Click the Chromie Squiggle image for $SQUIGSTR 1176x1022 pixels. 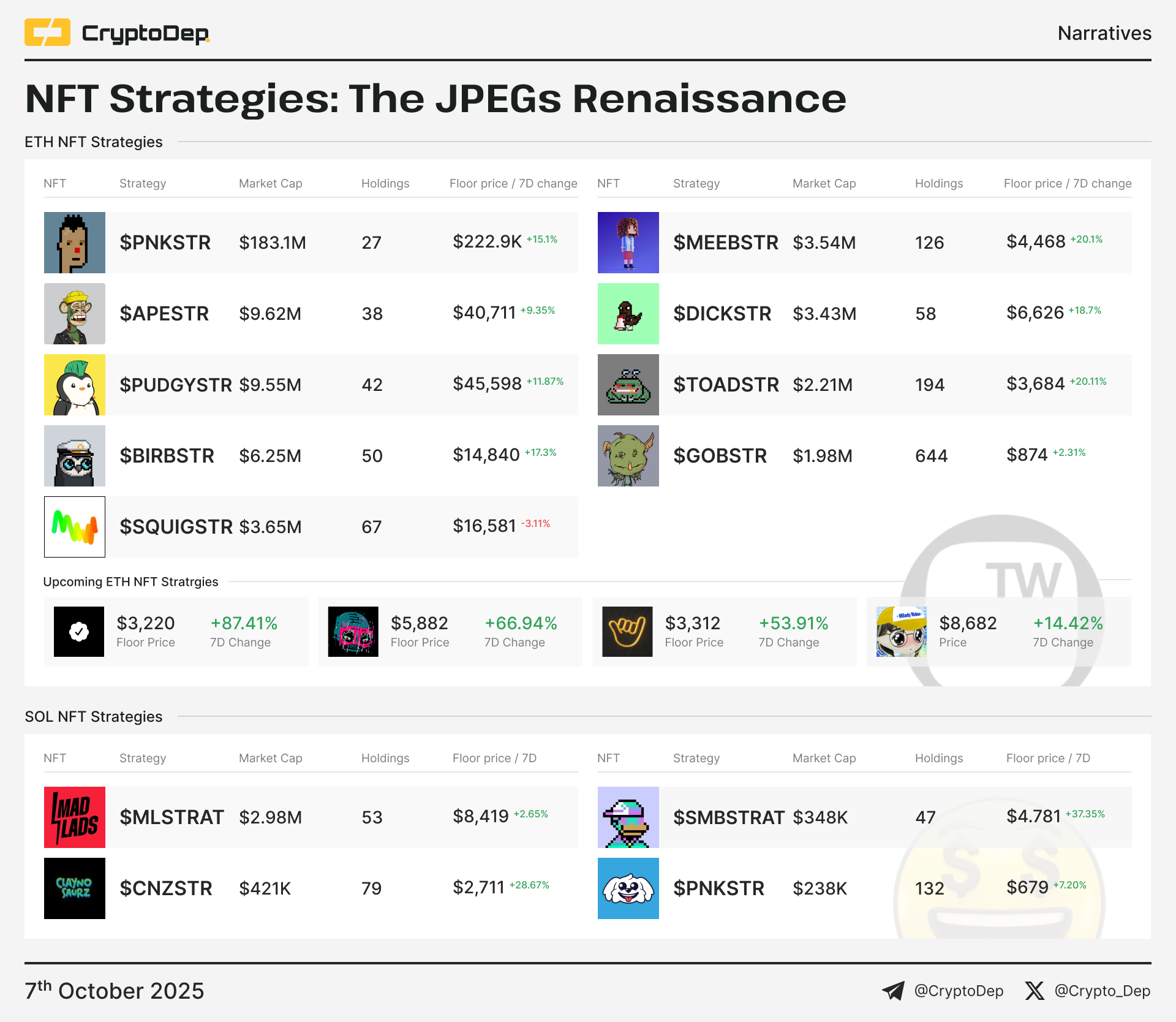point(75,527)
